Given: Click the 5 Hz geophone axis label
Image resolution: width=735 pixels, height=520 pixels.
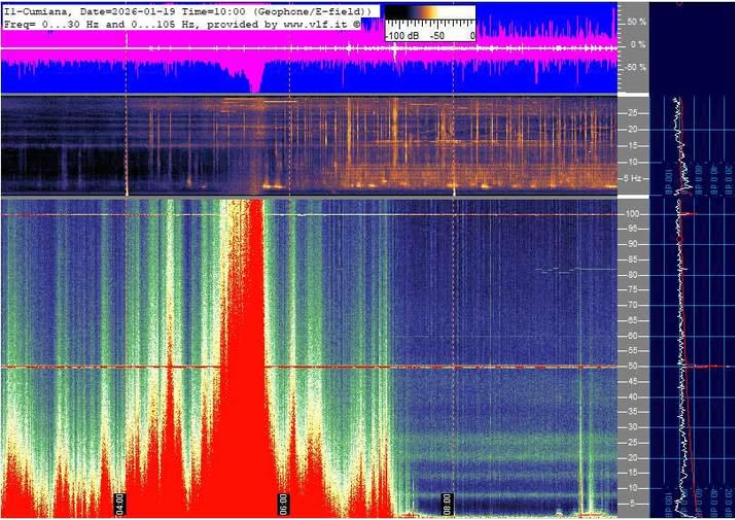Looking at the screenshot, I should (x=632, y=177).
